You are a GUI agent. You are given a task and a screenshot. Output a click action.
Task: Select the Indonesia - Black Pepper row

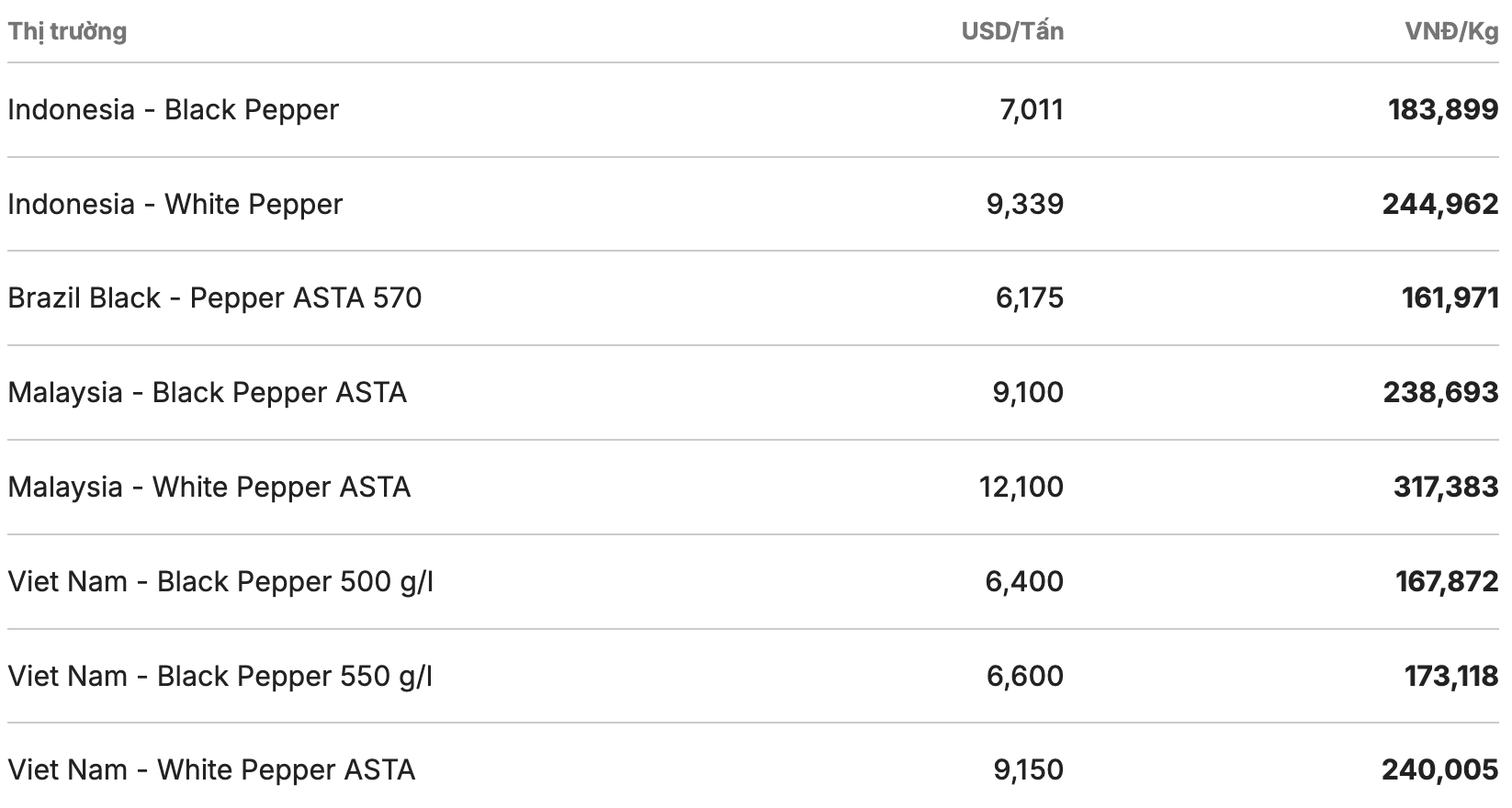174,110
